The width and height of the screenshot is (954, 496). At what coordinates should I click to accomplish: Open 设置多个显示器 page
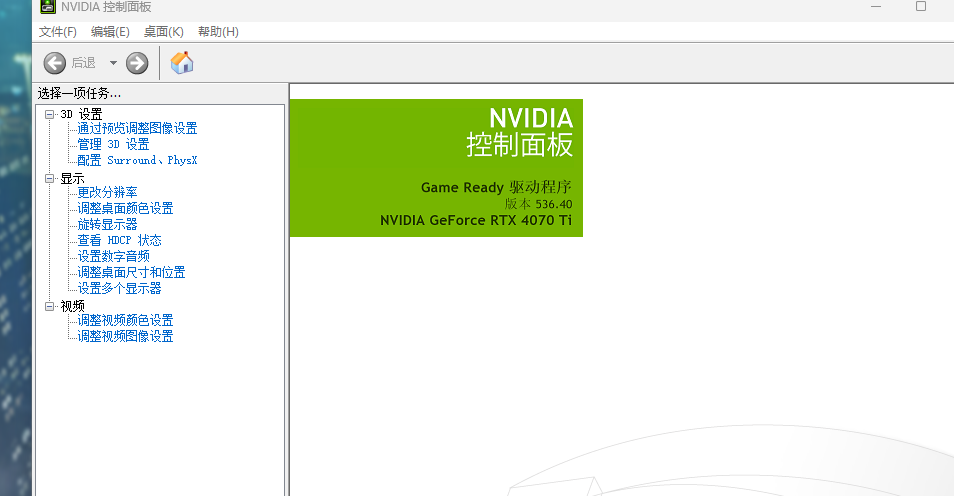click(x=119, y=288)
